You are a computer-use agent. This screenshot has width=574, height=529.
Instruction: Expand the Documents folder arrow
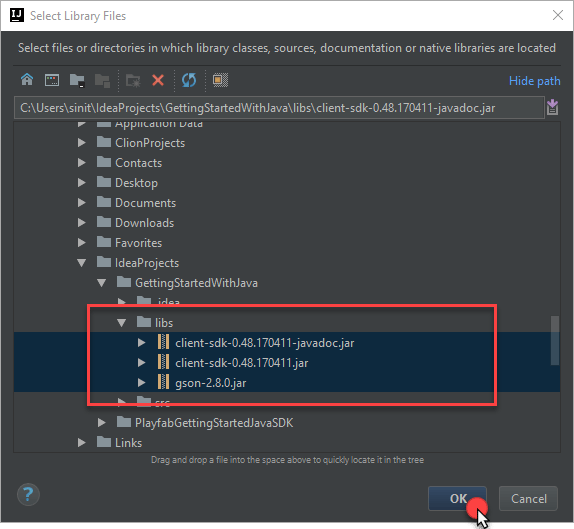point(82,202)
